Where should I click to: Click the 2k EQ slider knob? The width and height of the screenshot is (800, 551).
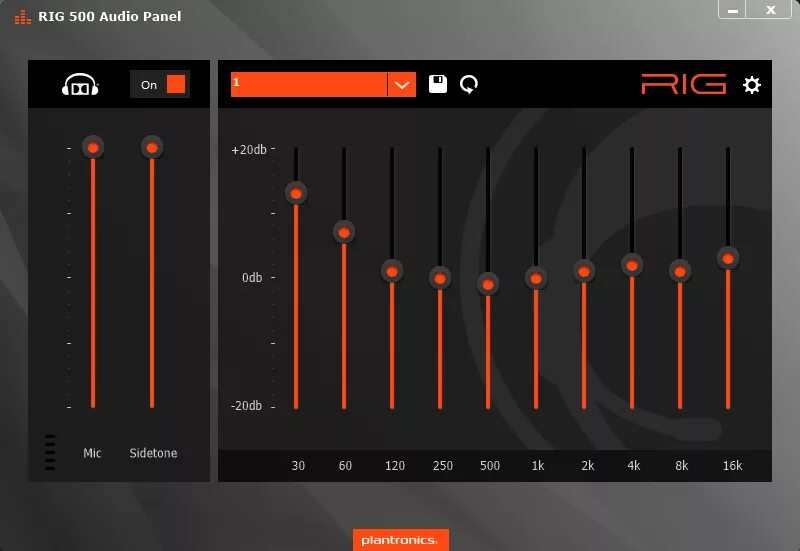pyautogui.click(x=584, y=271)
